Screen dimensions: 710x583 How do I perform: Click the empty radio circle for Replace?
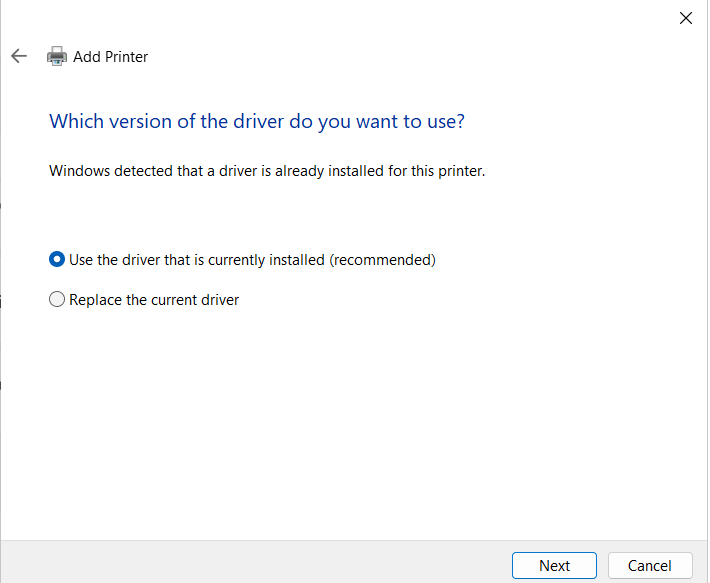coord(57,299)
